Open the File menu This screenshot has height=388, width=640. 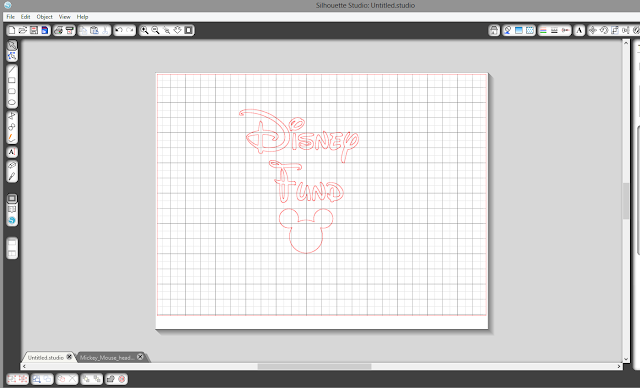tap(11, 17)
